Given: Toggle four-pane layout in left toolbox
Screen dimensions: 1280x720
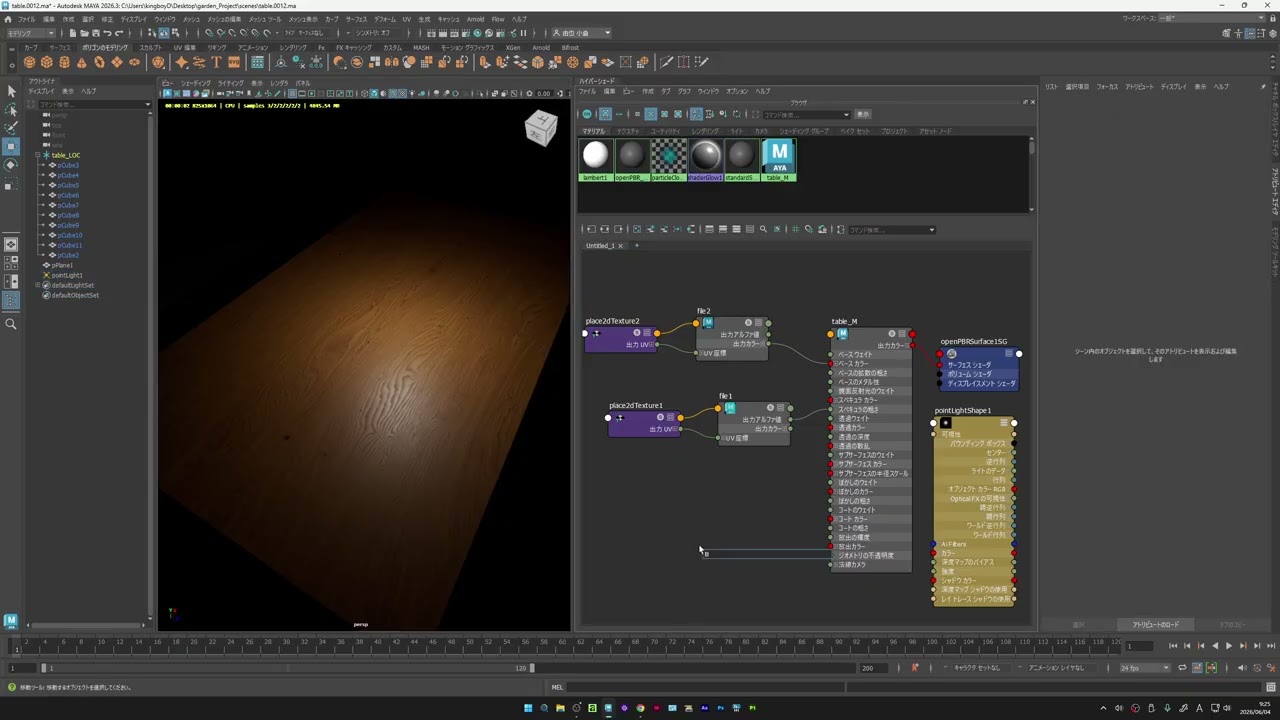Looking at the screenshot, I should (x=11, y=263).
